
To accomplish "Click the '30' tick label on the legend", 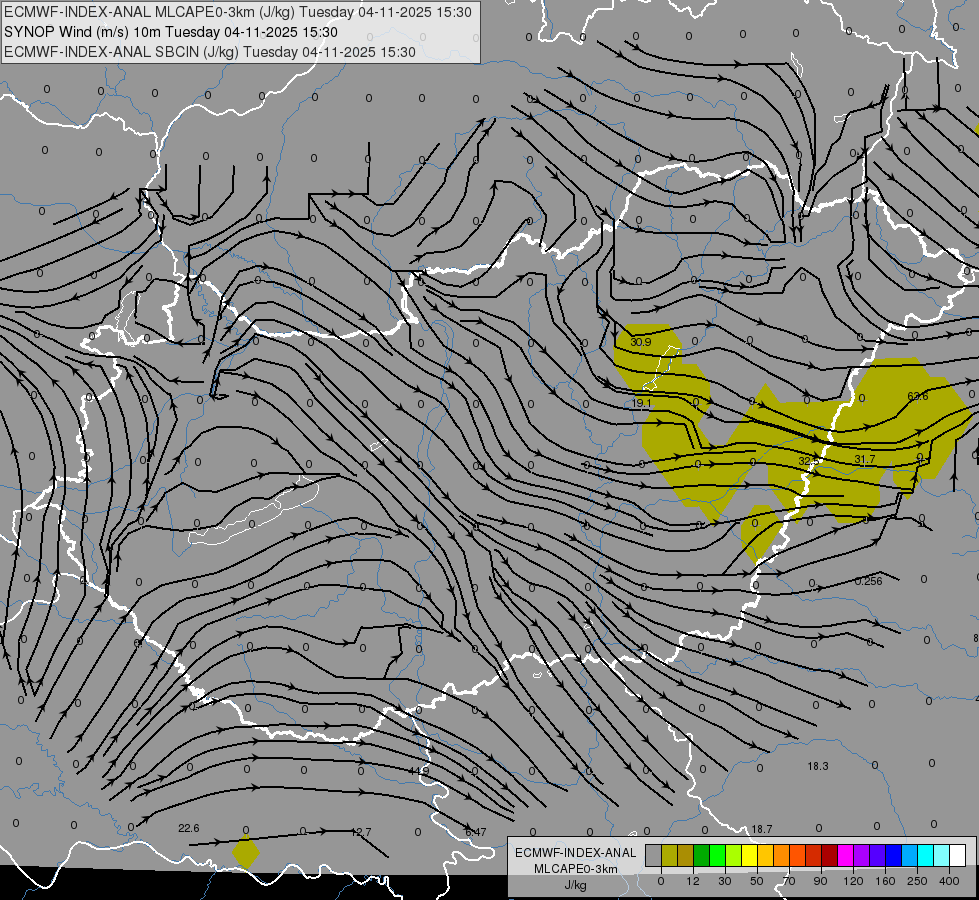I will point(725,881).
